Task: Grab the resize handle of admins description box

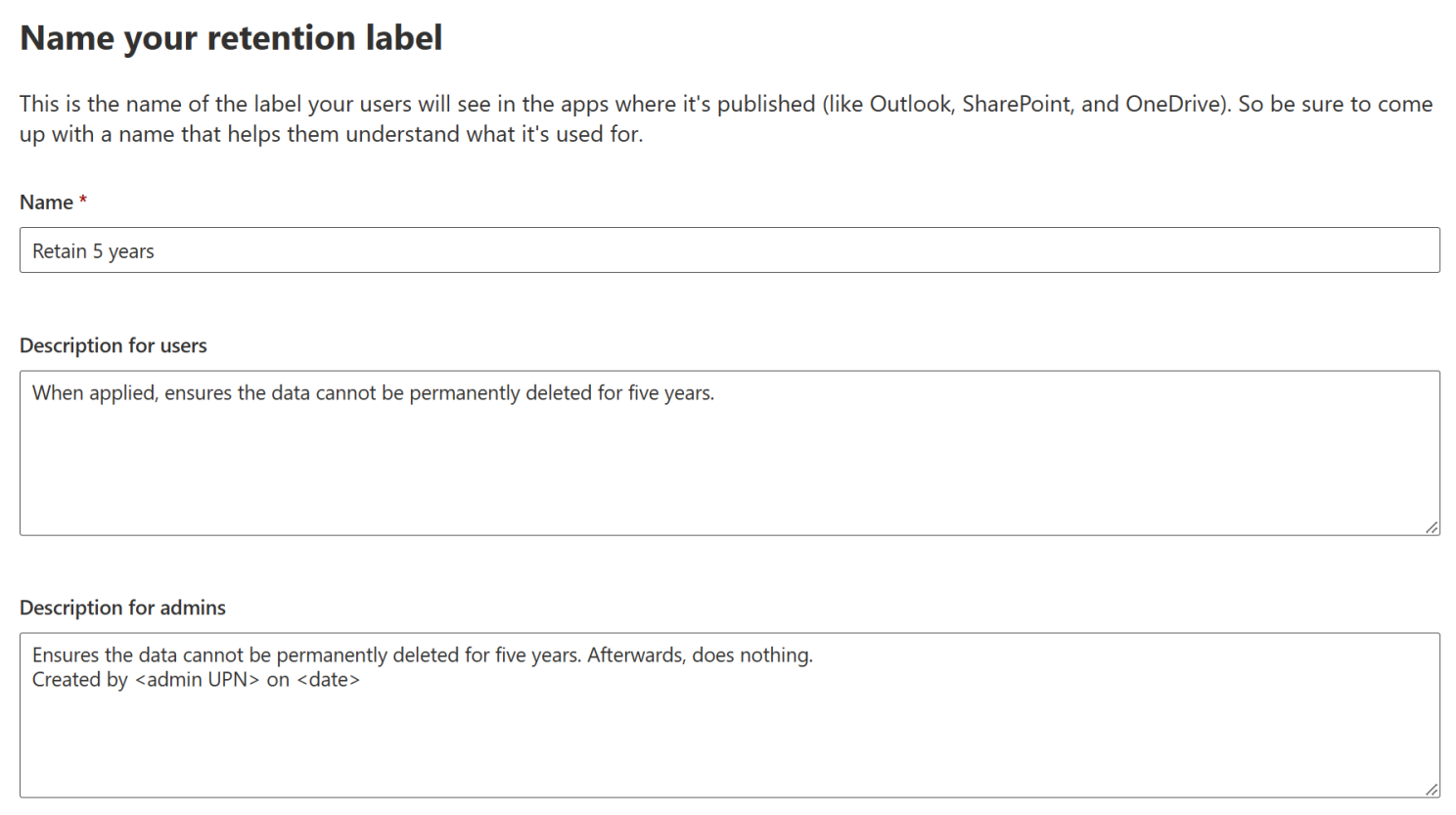Action: [1432, 790]
